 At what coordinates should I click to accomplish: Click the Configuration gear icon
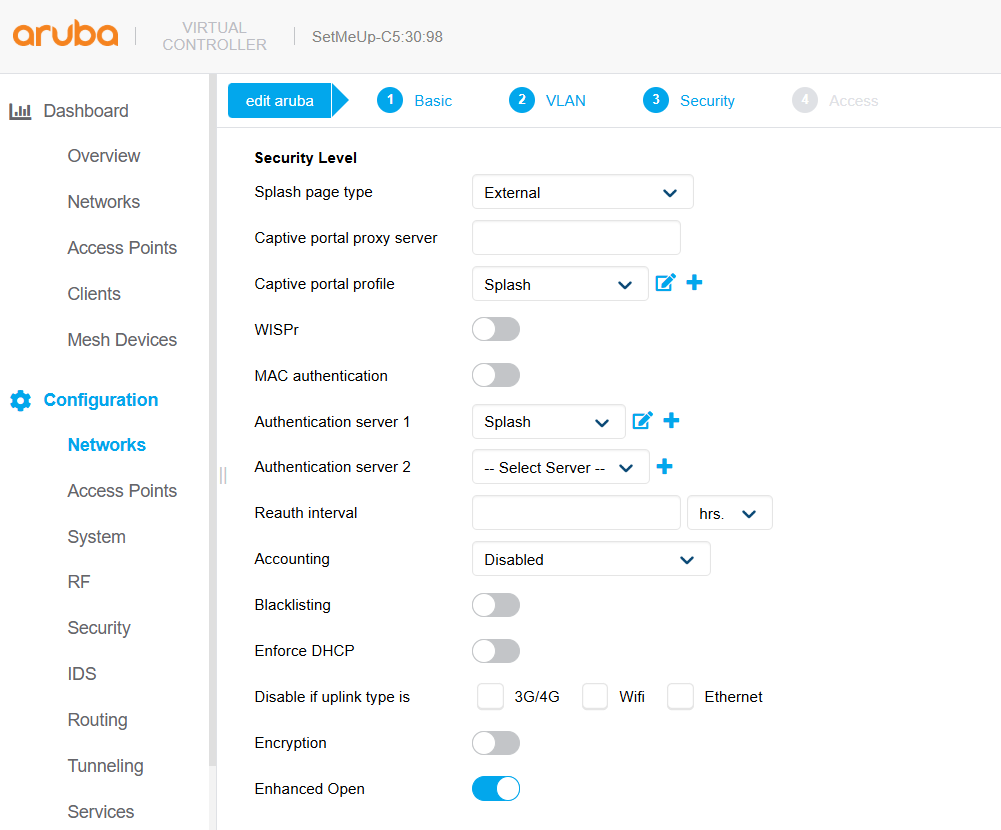[20, 400]
